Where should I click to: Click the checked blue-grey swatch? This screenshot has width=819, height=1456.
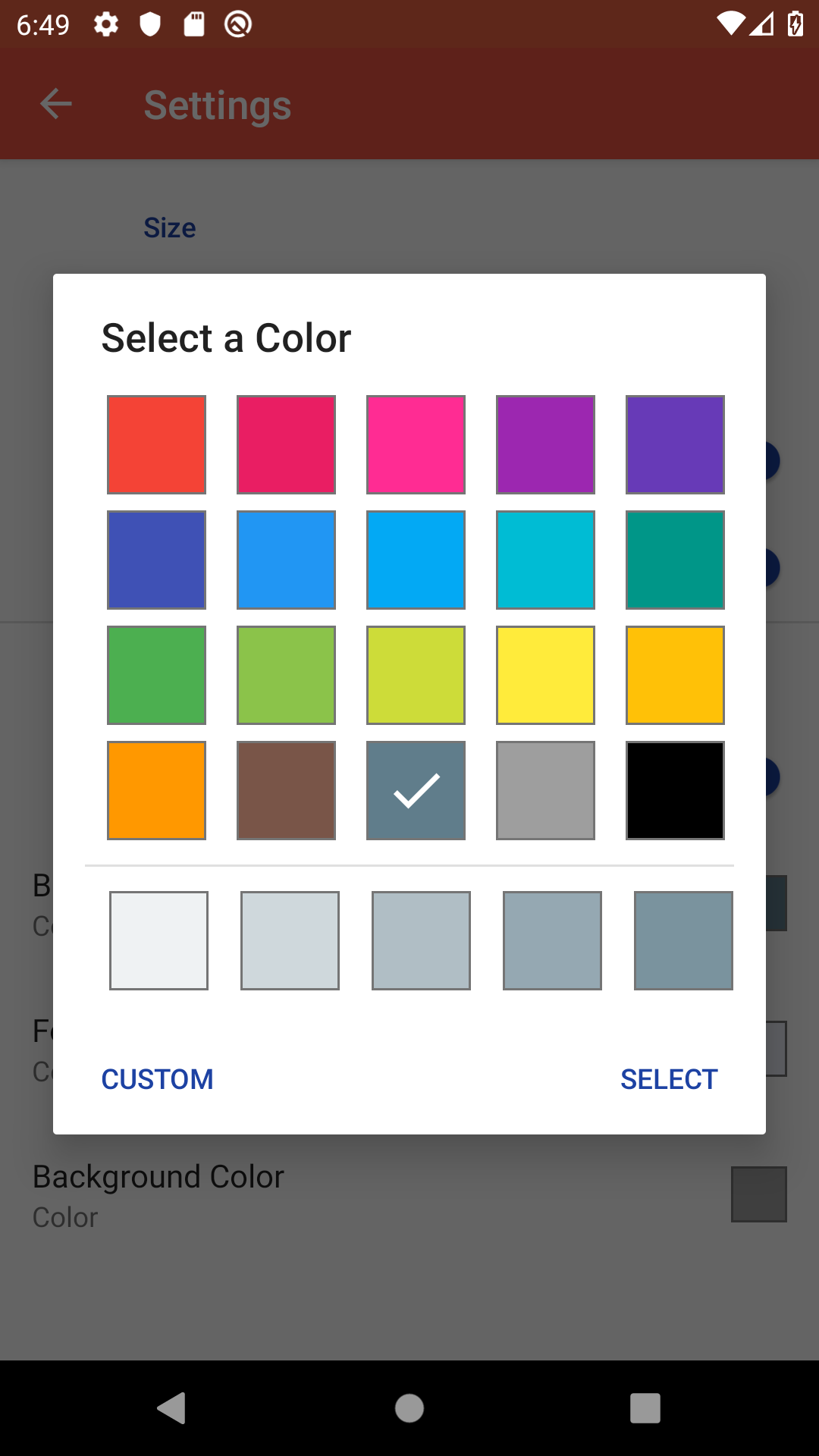point(416,790)
